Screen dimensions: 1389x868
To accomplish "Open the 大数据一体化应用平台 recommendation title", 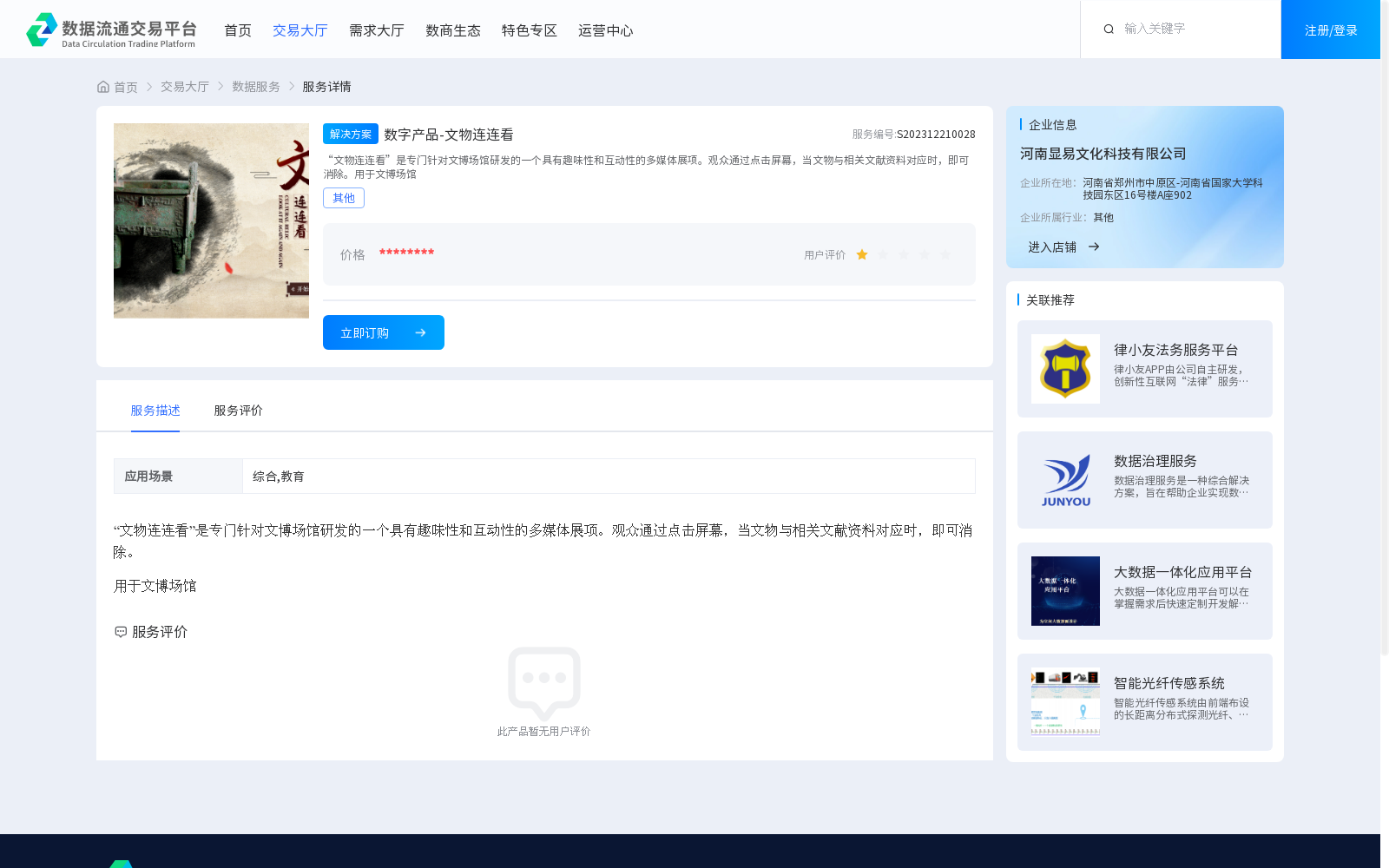I will (x=1183, y=572).
